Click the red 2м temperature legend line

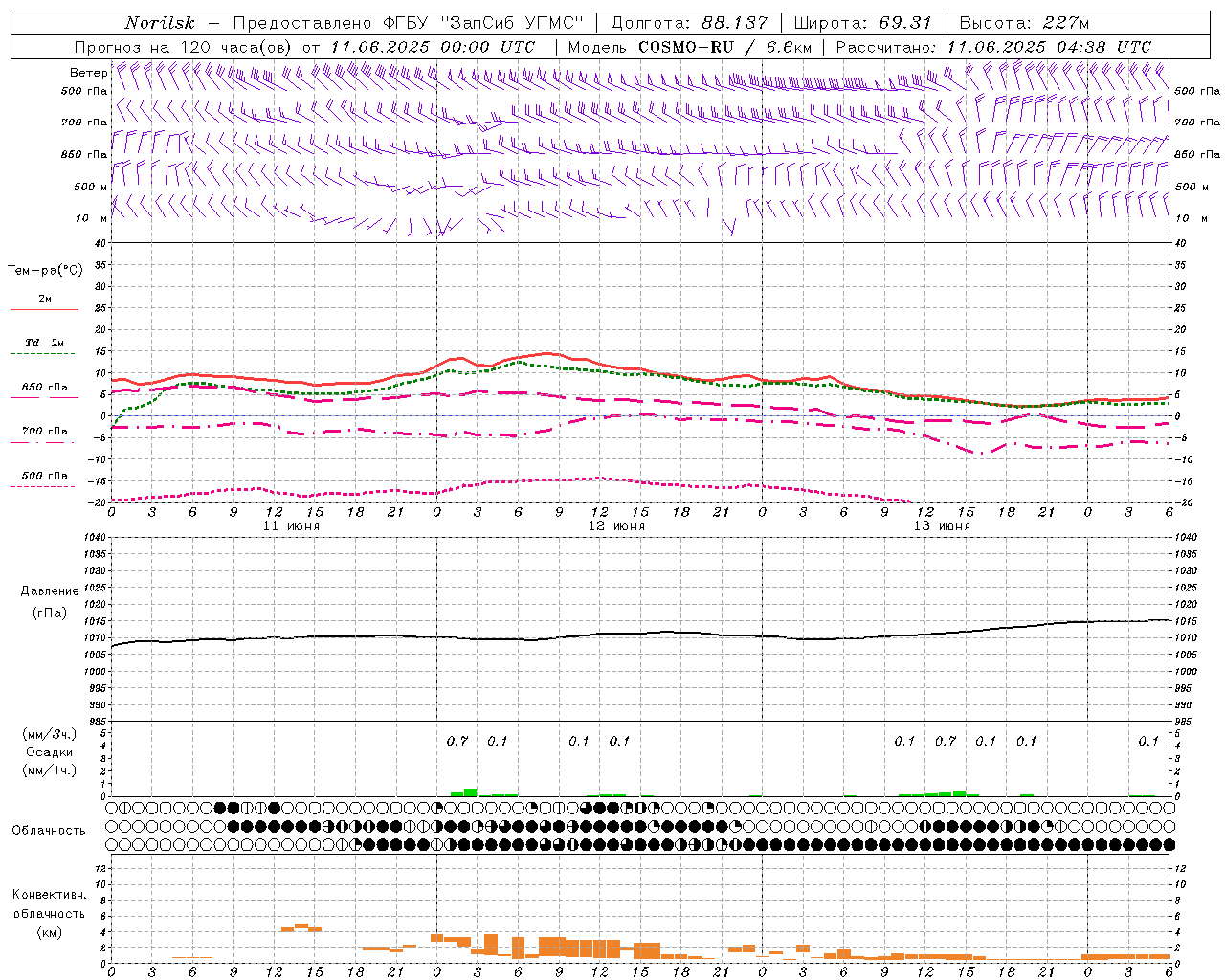(x=44, y=310)
